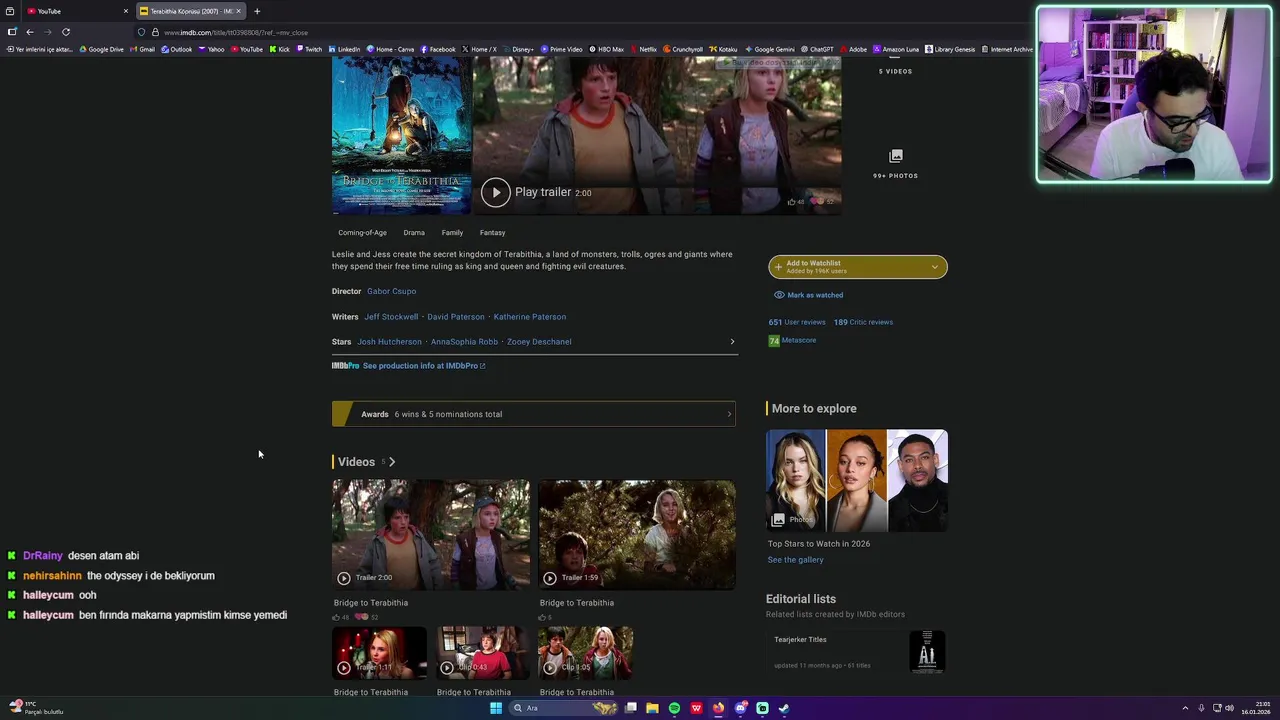Click the See the gallery link
Screen dimensions: 1280x720
pyautogui.click(x=795, y=560)
